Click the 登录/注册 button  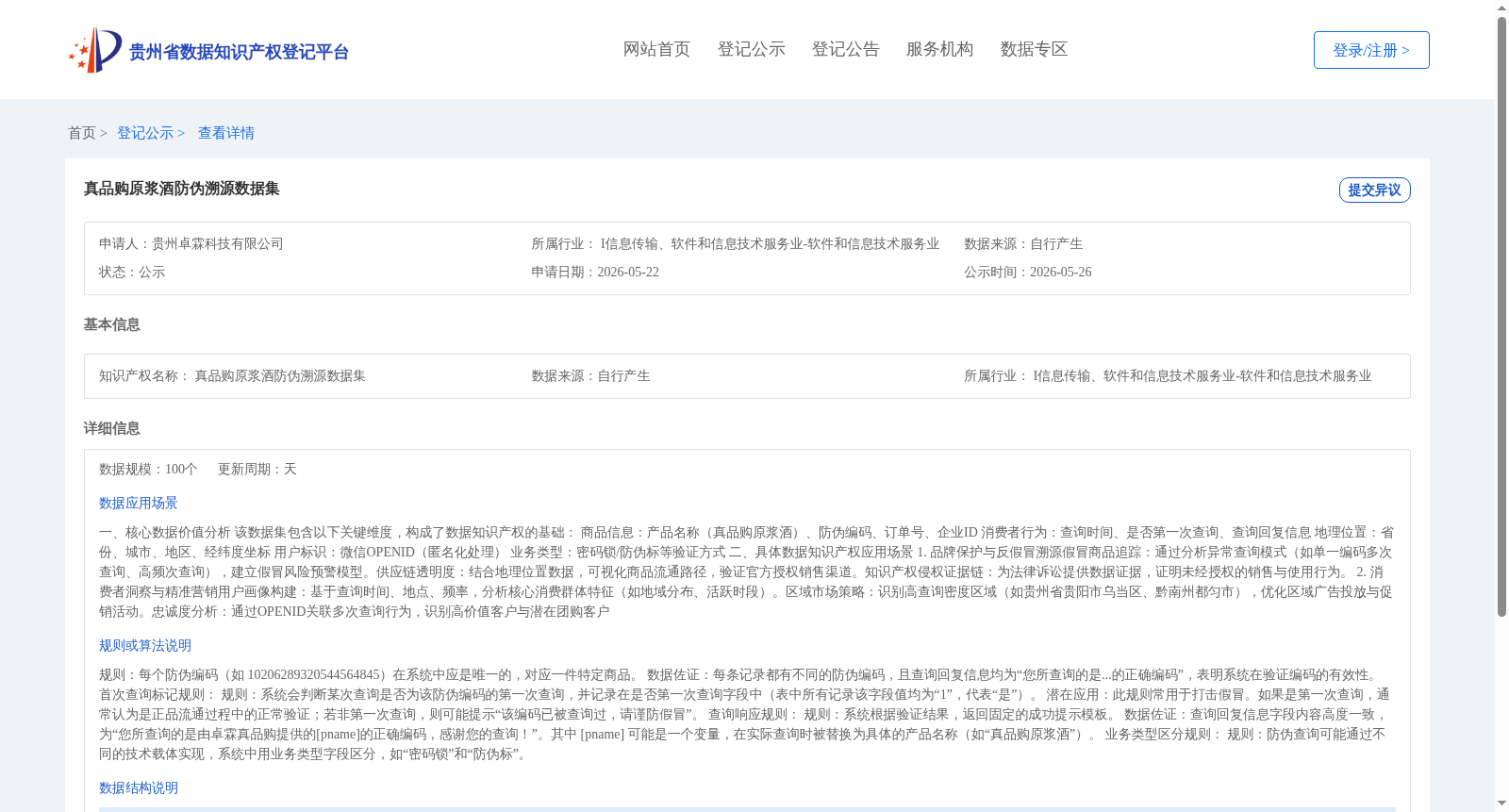tap(1371, 50)
